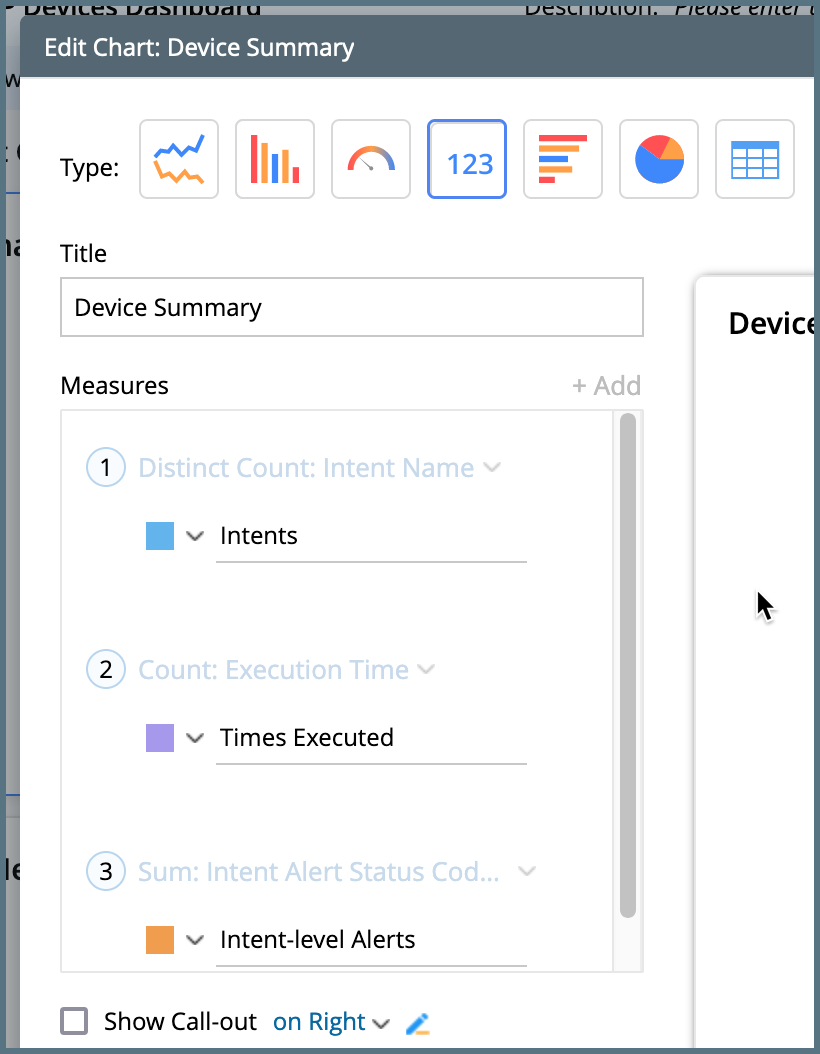Select the vertical bar chart type
Viewport: 820px width, 1054px height.
(x=275, y=160)
